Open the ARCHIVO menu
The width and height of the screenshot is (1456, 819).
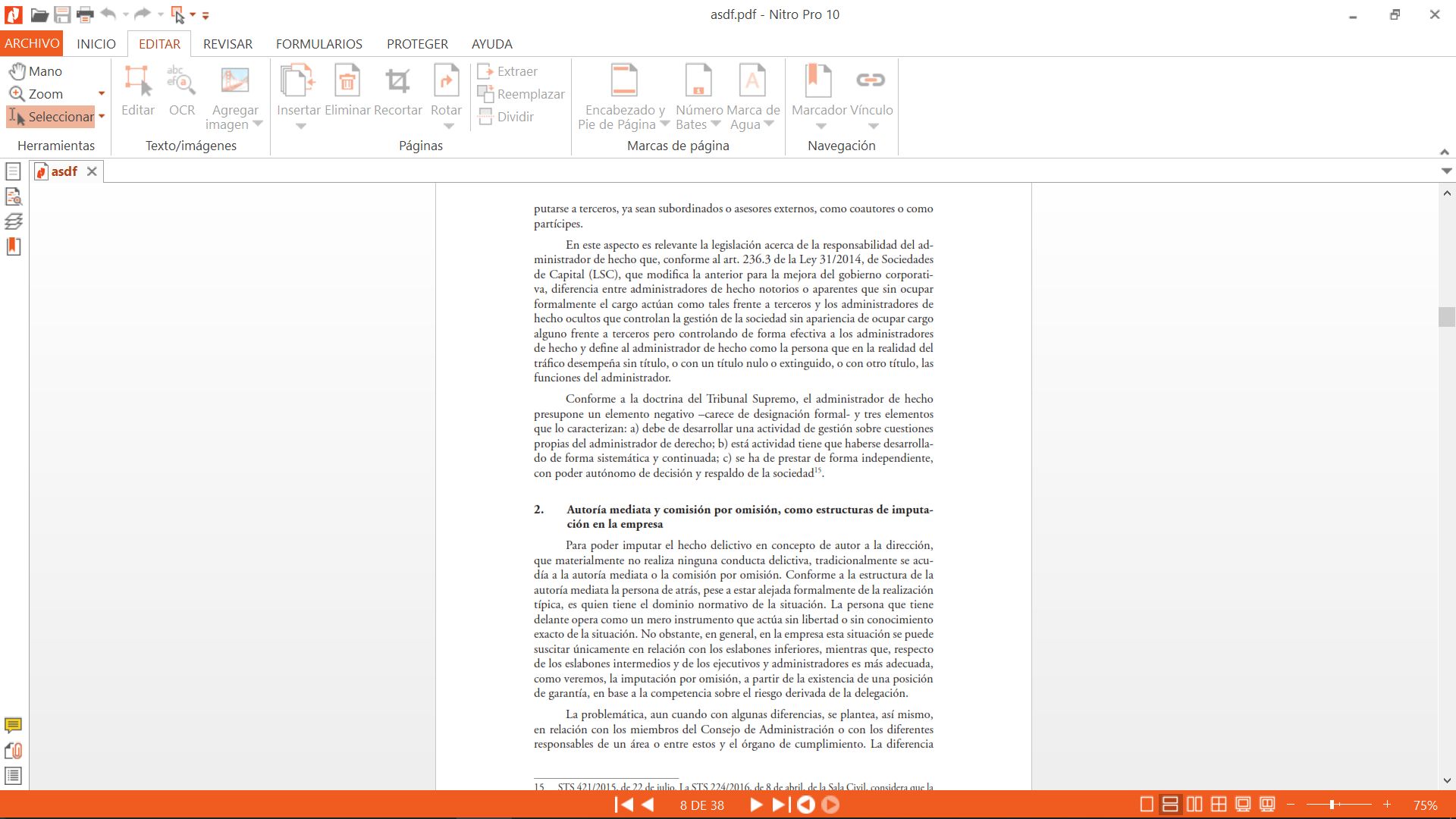31,43
